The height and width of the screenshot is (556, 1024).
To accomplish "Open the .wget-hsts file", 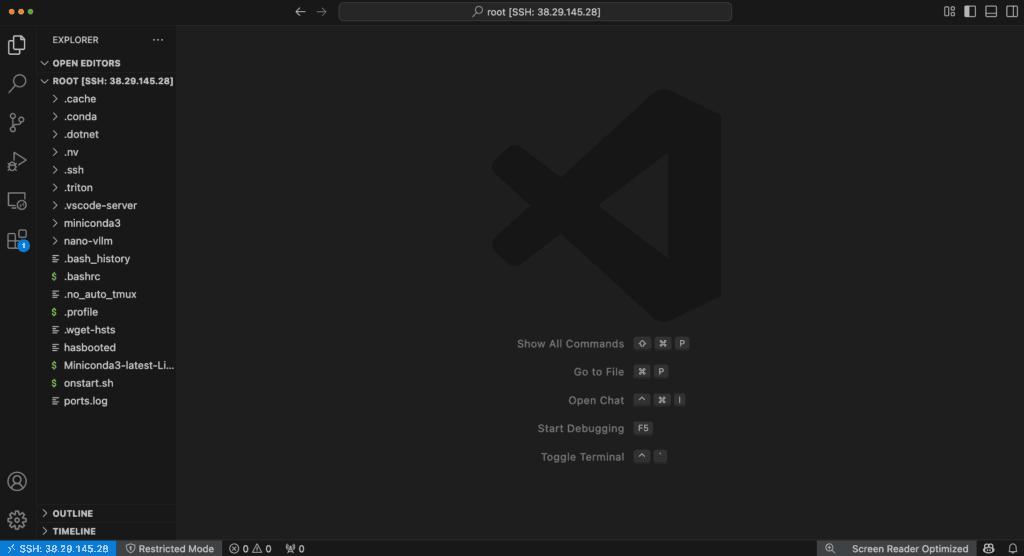I will point(106,330).
